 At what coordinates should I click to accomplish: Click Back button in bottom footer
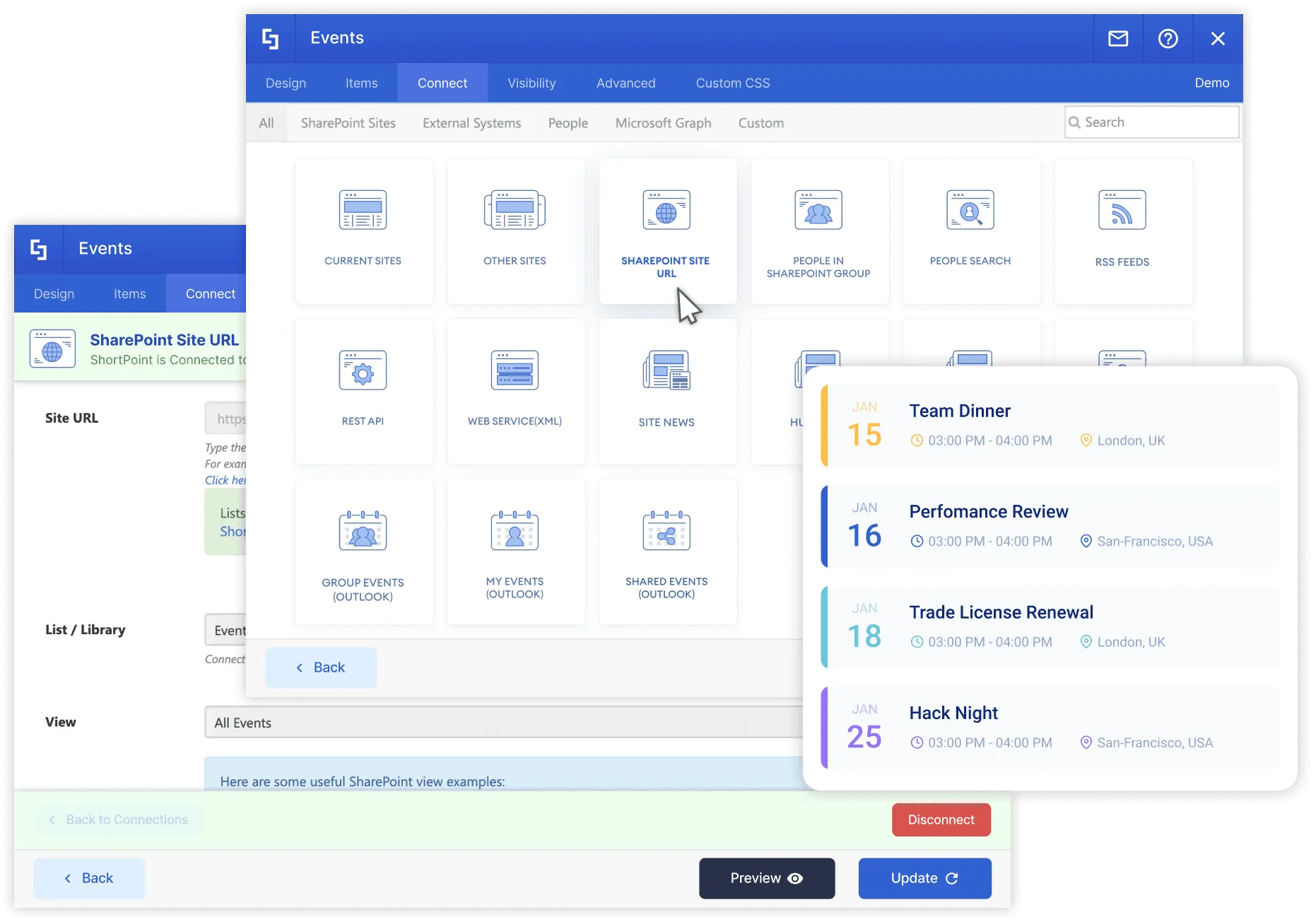coord(89,878)
